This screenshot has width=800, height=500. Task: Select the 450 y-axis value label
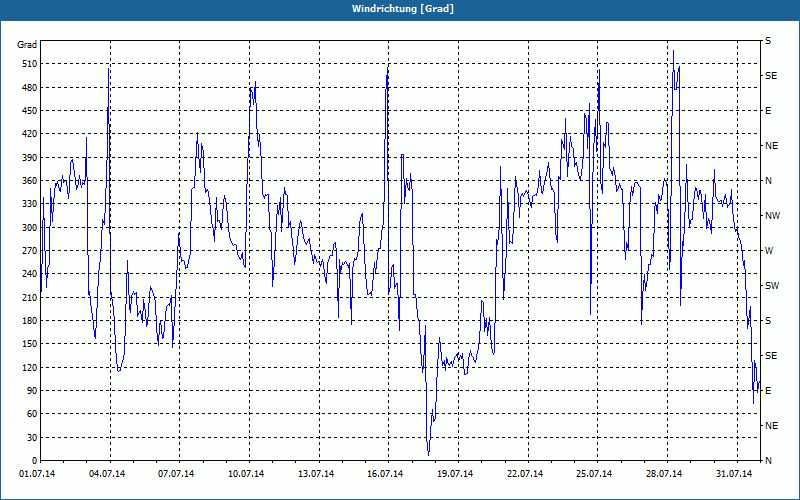(x=30, y=111)
